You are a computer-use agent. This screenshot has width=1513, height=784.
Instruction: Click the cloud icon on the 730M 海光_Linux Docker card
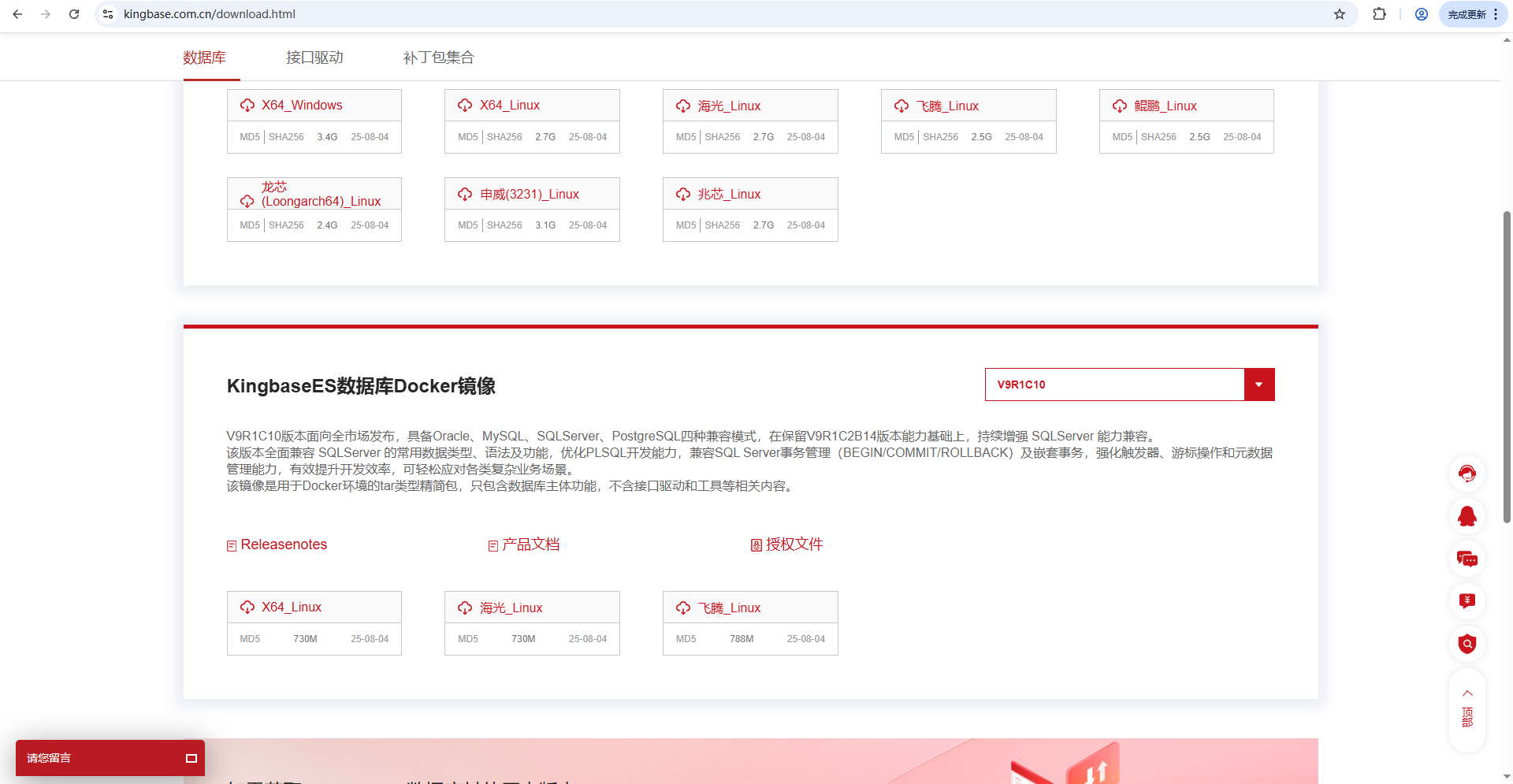tap(465, 608)
